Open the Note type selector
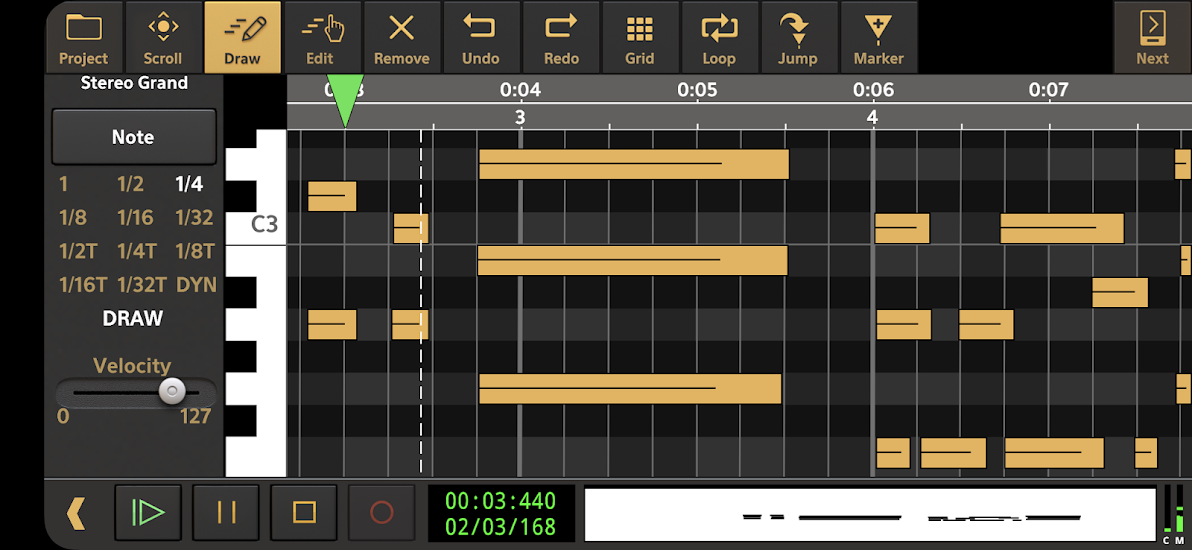The height and width of the screenshot is (550, 1192). click(134, 137)
